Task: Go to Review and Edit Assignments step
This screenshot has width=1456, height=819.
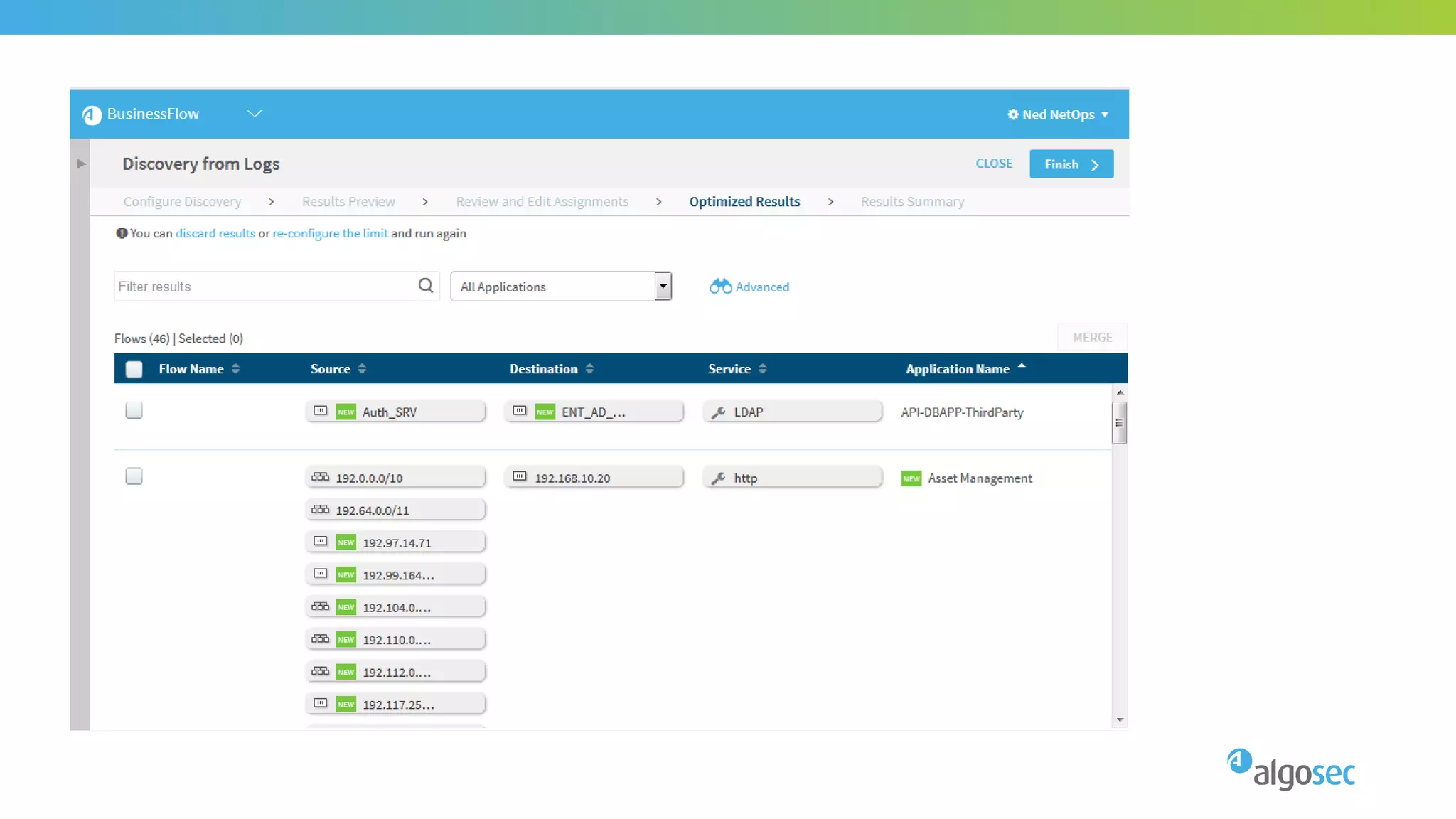Action: point(542,202)
